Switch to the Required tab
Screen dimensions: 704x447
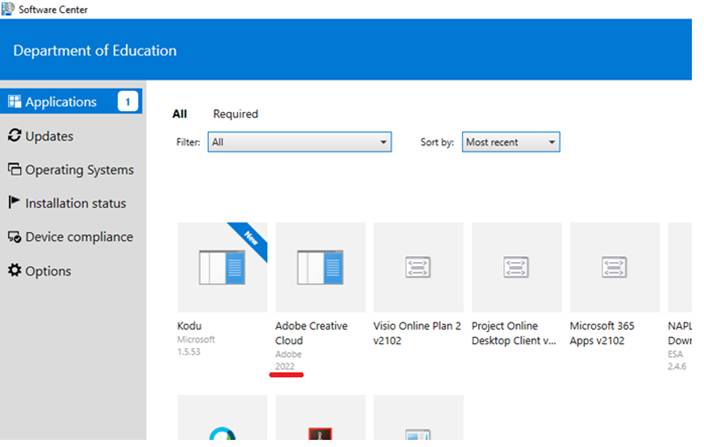[235, 114]
